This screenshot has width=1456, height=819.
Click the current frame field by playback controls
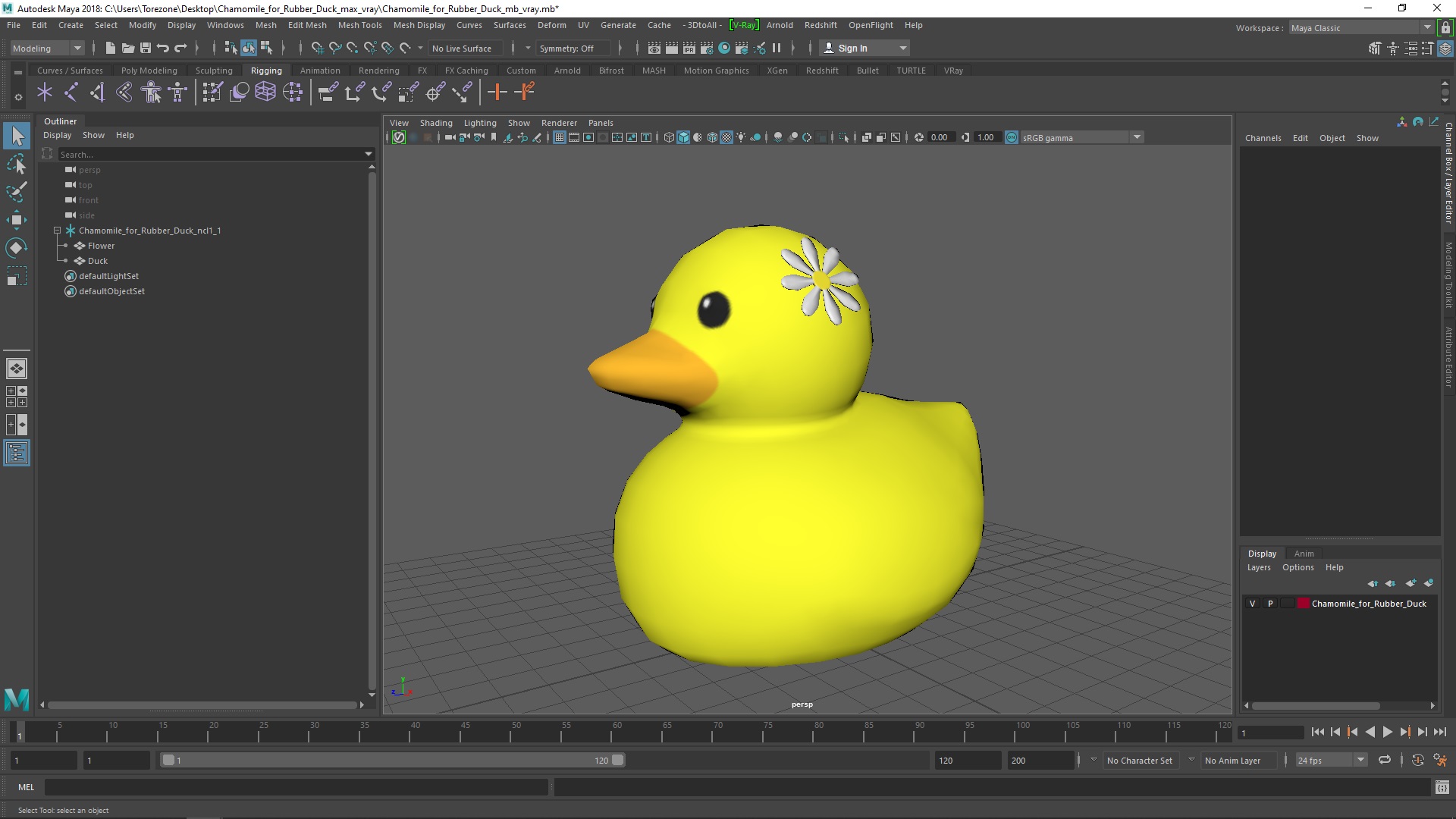(1270, 733)
